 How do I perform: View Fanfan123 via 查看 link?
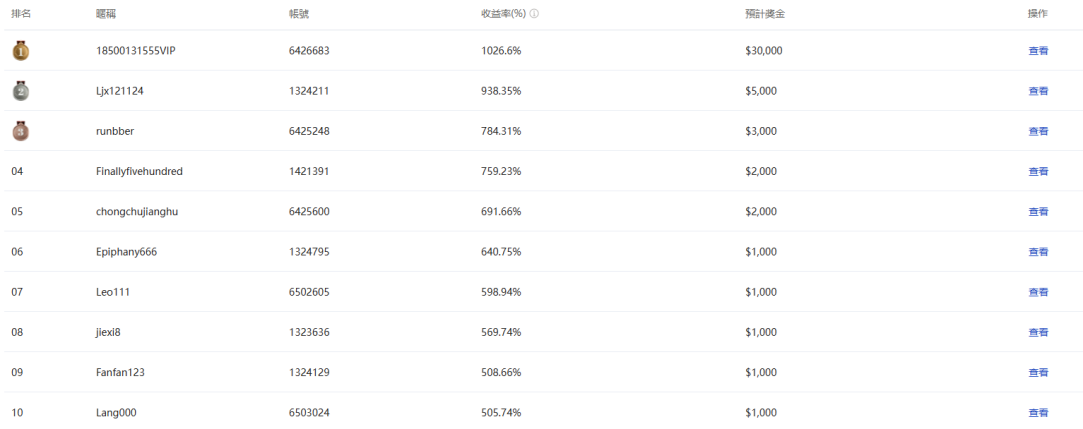(x=1038, y=372)
